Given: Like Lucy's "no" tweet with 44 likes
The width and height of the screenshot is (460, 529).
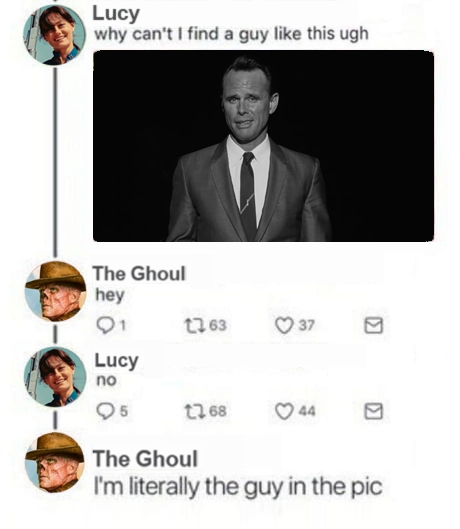Looking at the screenshot, I should [x=284, y=411].
